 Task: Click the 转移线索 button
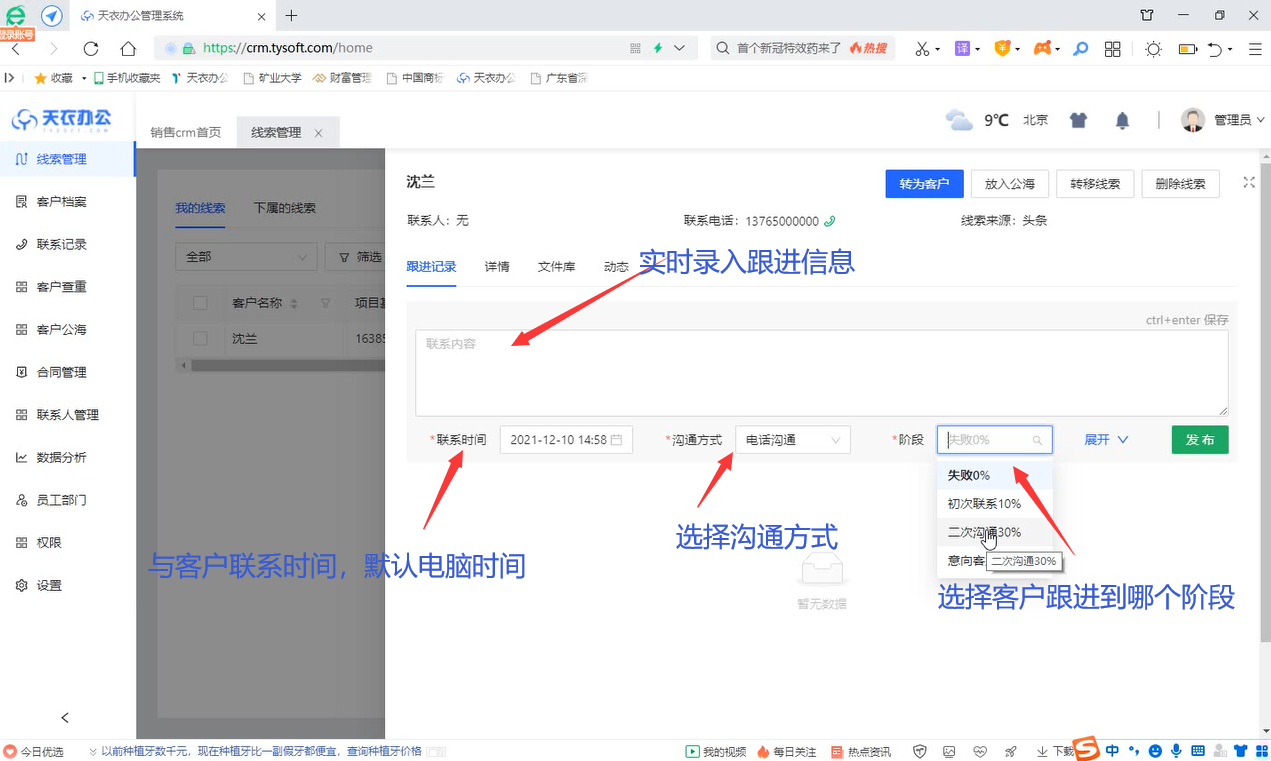pos(1095,184)
